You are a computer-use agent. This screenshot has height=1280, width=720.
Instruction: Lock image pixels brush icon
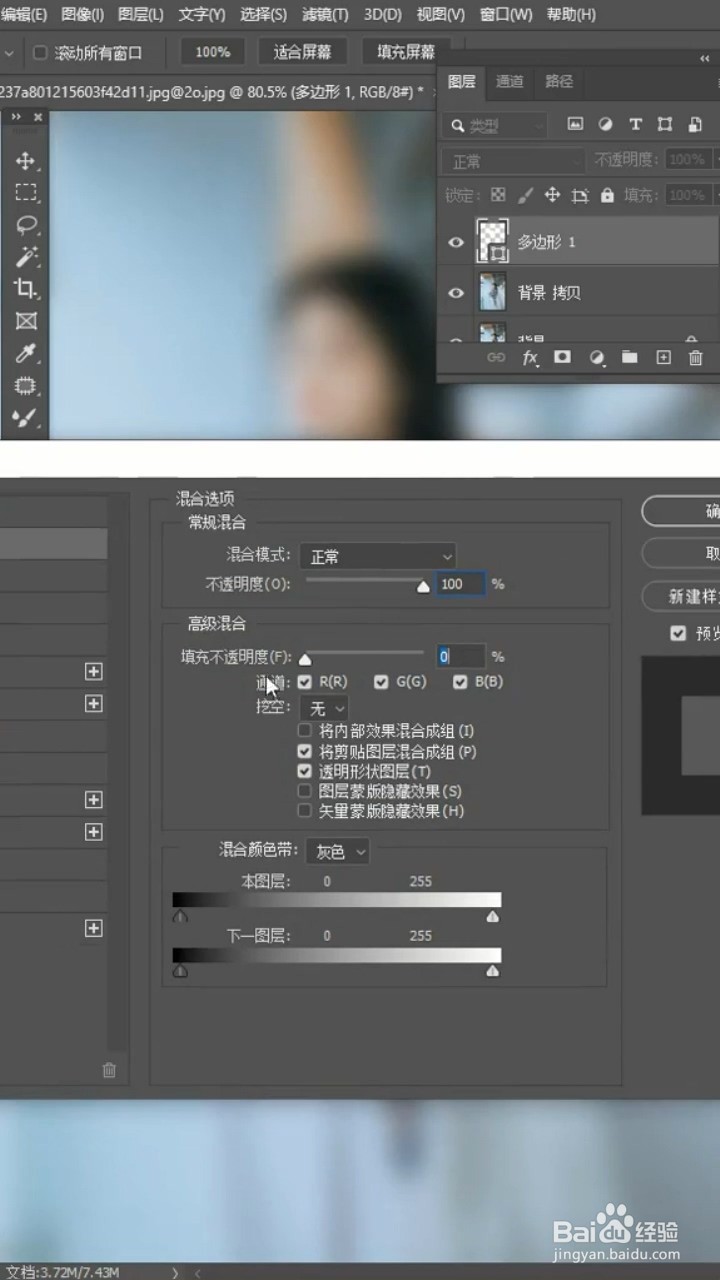point(525,195)
